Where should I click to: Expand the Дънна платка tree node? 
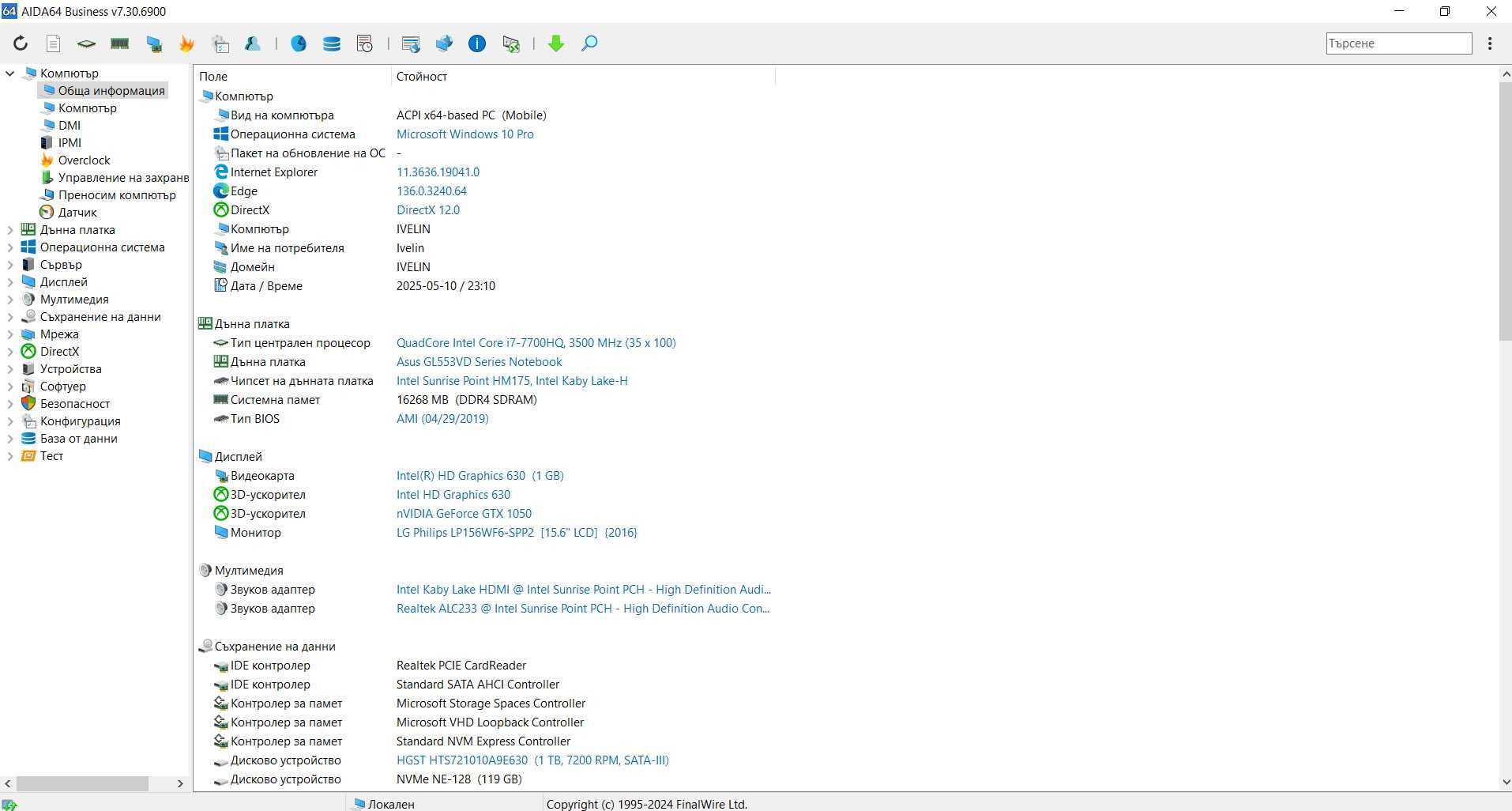[10, 230]
